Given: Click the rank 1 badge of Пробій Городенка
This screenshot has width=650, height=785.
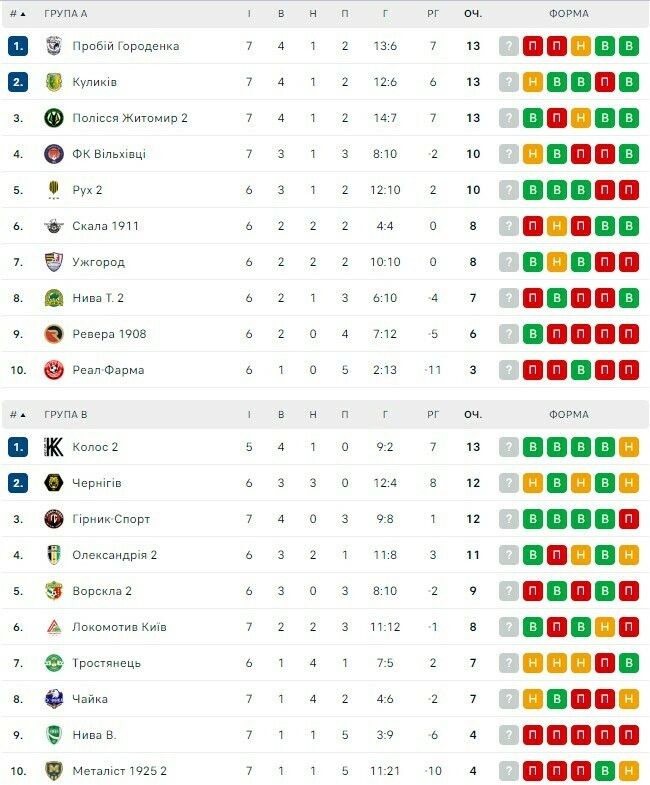Looking at the screenshot, I should tap(18, 46).
